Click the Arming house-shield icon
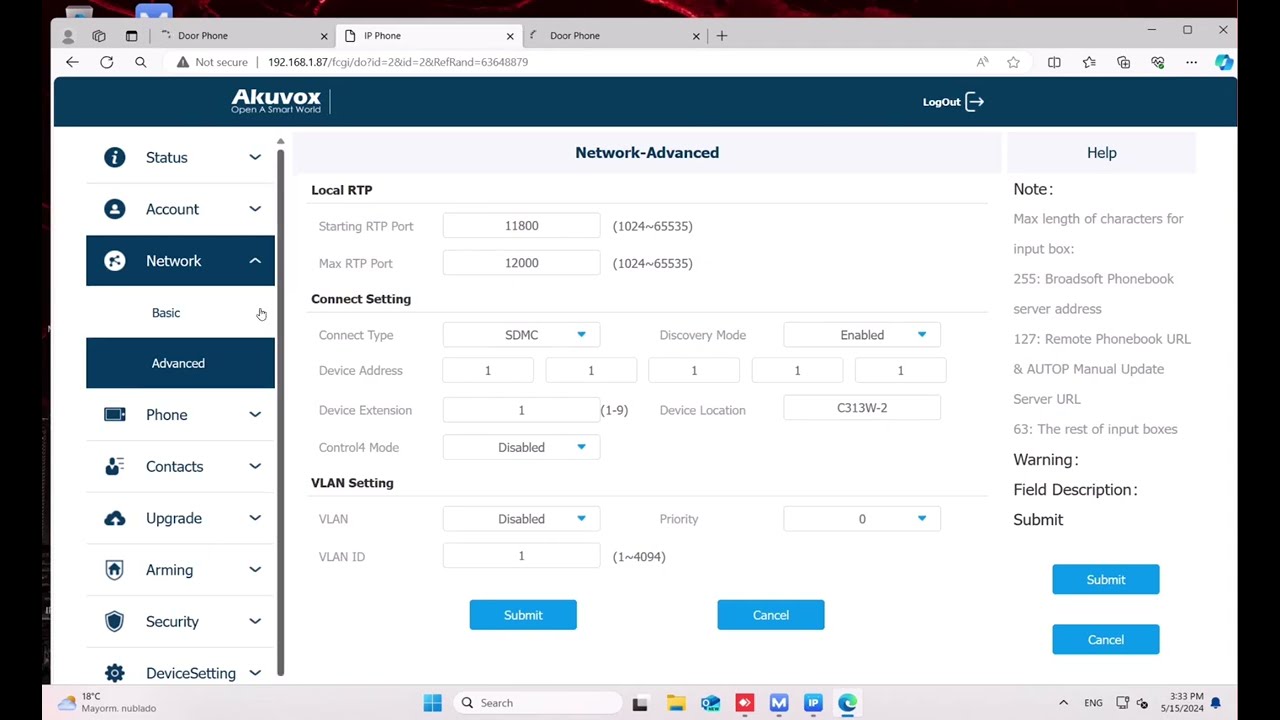 click(x=115, y=570)
